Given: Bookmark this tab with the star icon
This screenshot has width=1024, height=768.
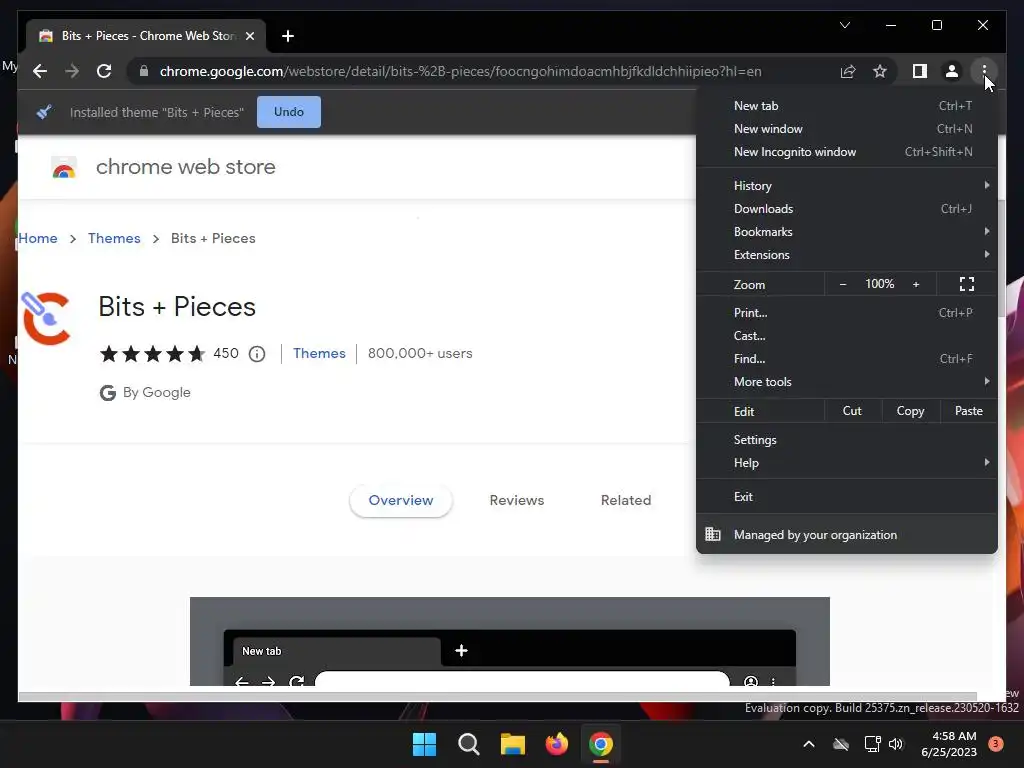Looking at the screenshot, I should [x=880, y=71].
